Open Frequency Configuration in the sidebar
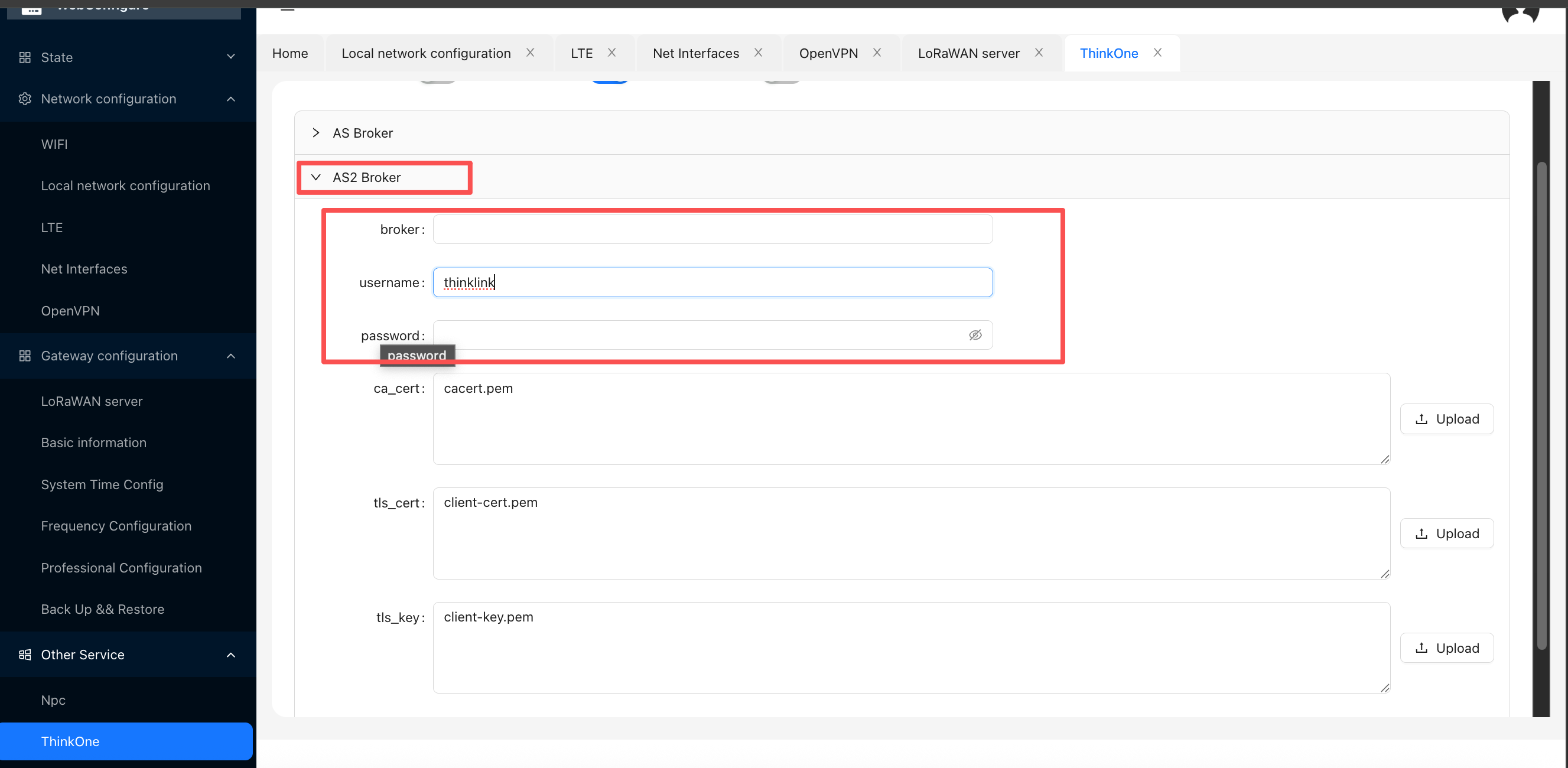1568x768 pixels. tap(116, 525)
